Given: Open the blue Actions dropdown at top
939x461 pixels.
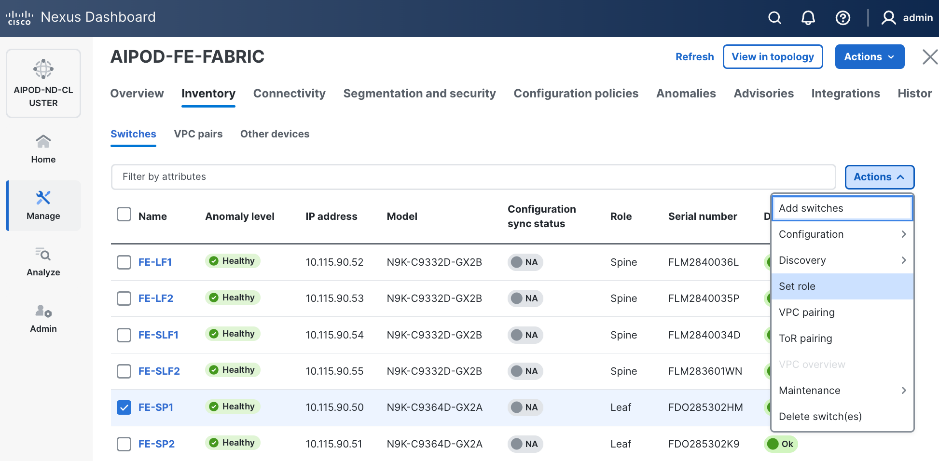Looking at the screenshot, I should [x=869, y=57].
